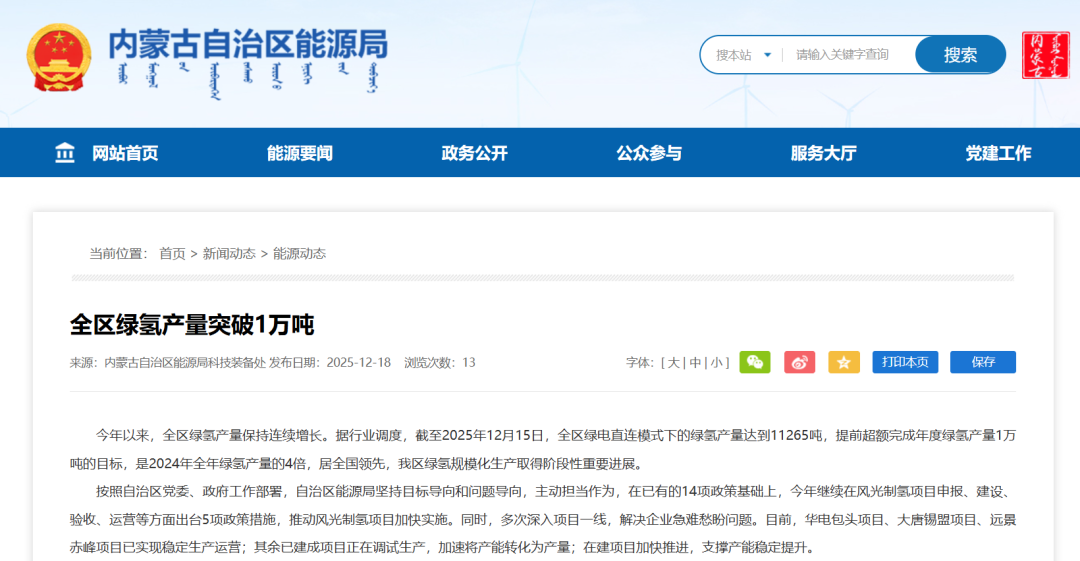Open the 能源要闻 navigation menu
The height and width of the screenshot is (561, 1080).
coord(300,153)
